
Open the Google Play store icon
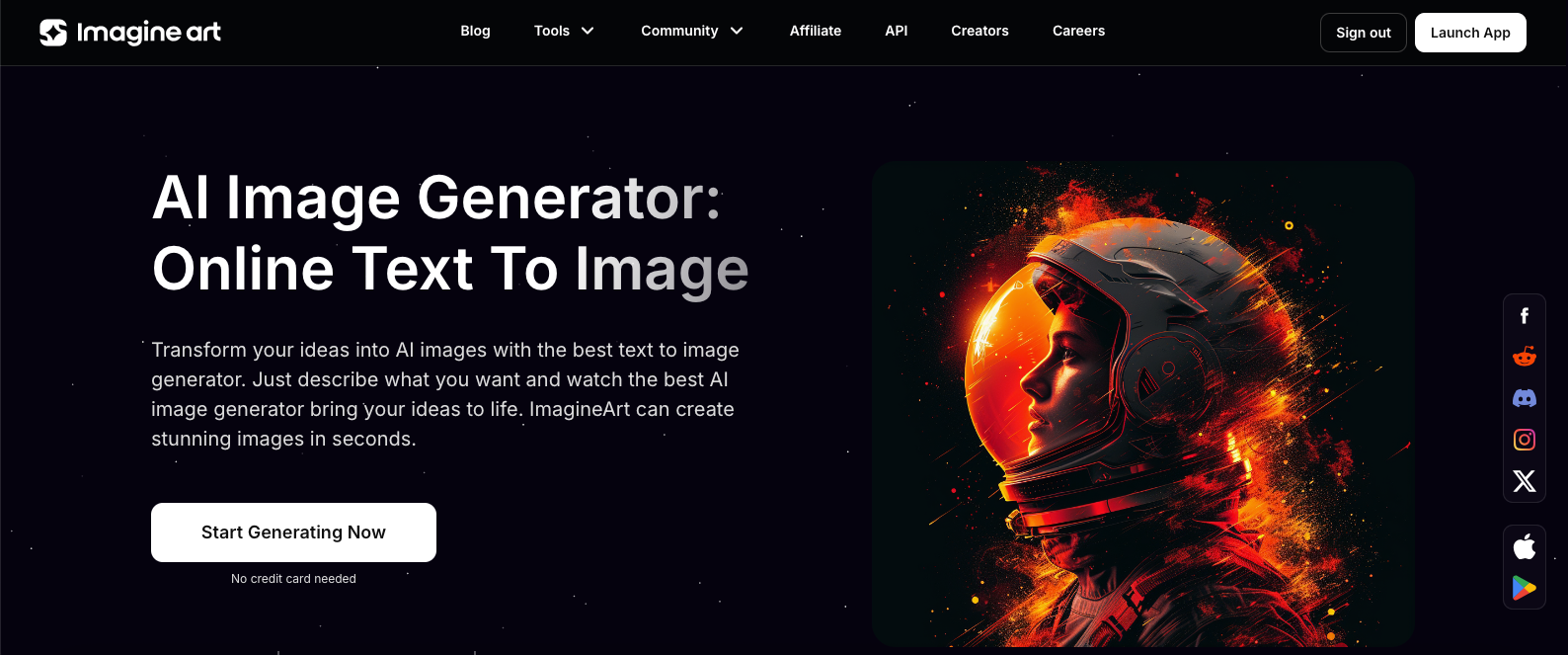coord(1525,588)
